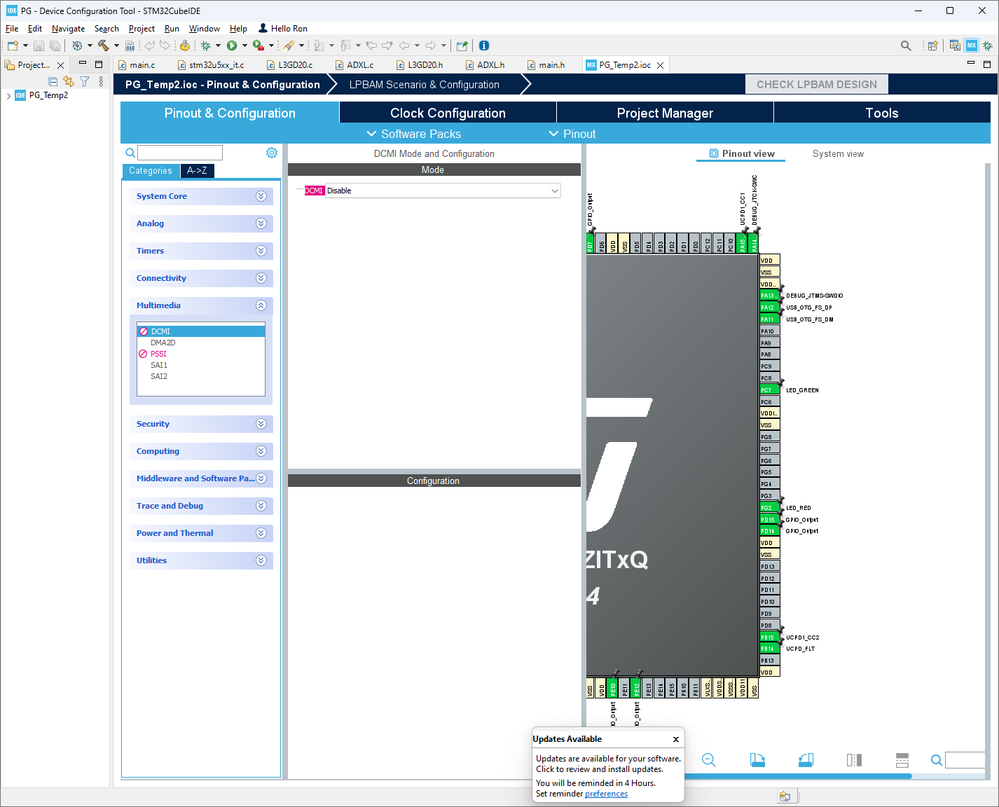
Task: Switch to A->Z peripheral sorting tab
Action: click(197, 171)
